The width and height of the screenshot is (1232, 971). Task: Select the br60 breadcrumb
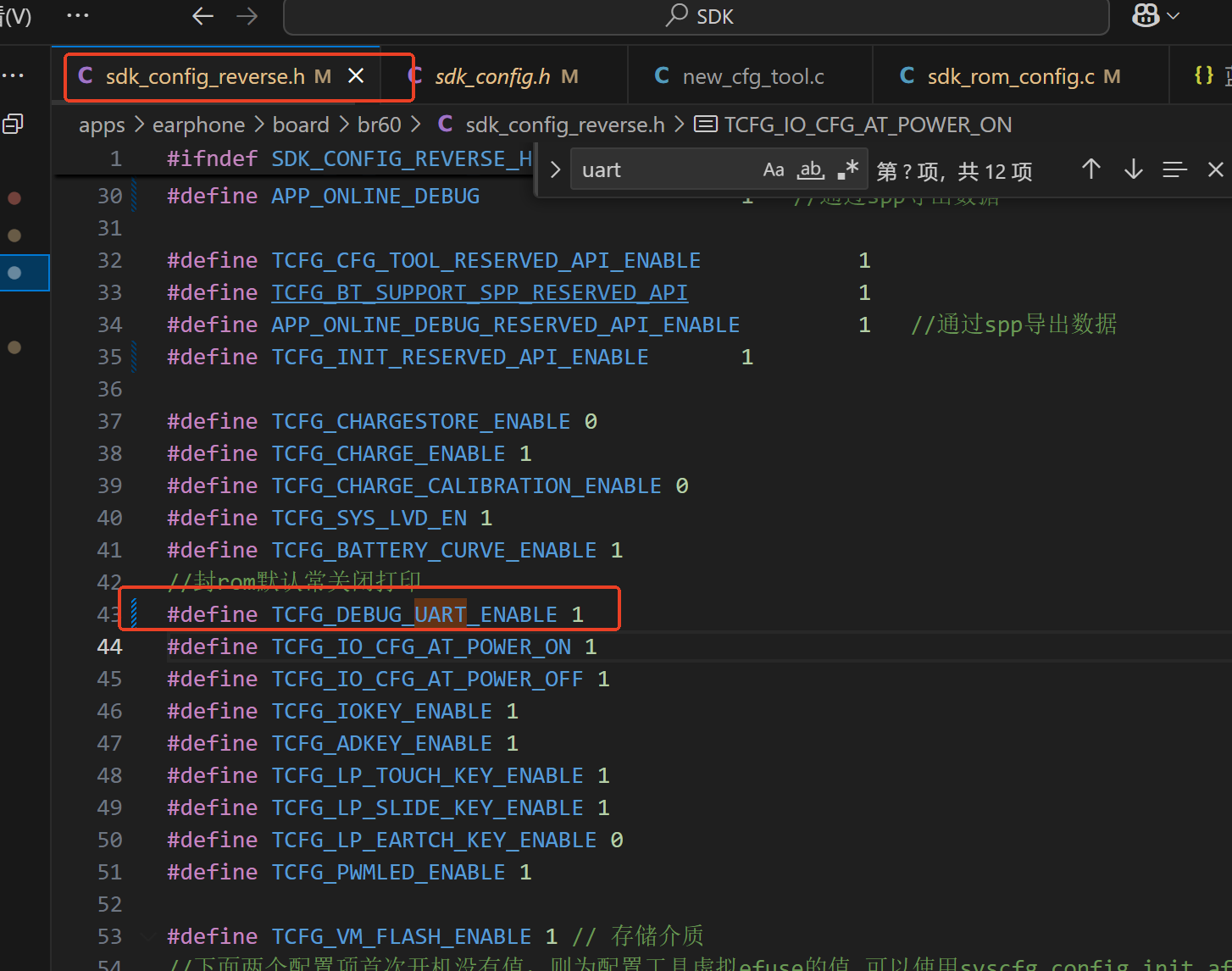tap(380, 125)
